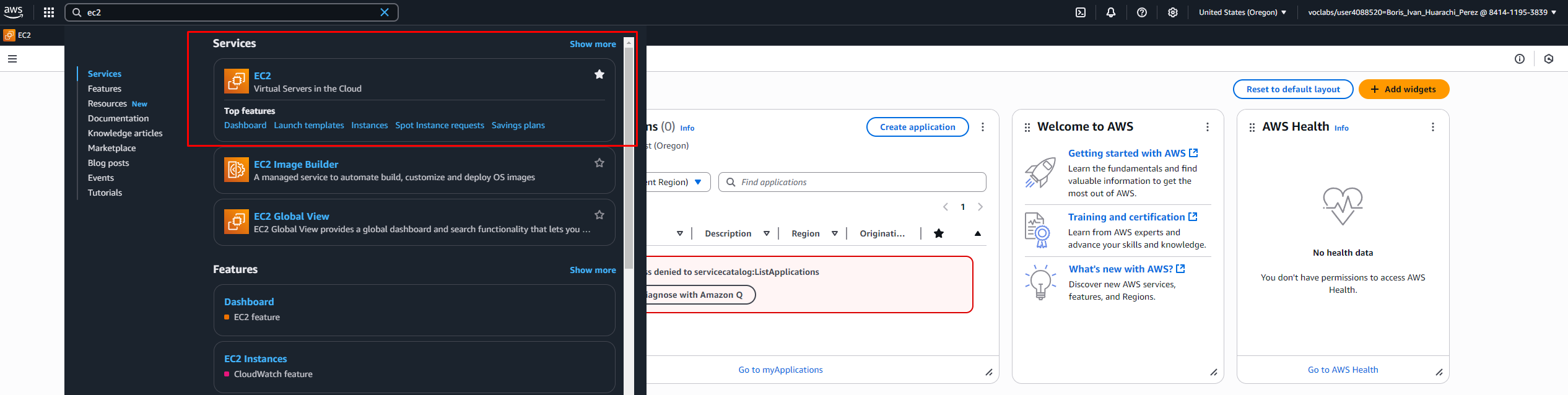
Task: Click the EC2 Global View icon
Action: (236, 222)
